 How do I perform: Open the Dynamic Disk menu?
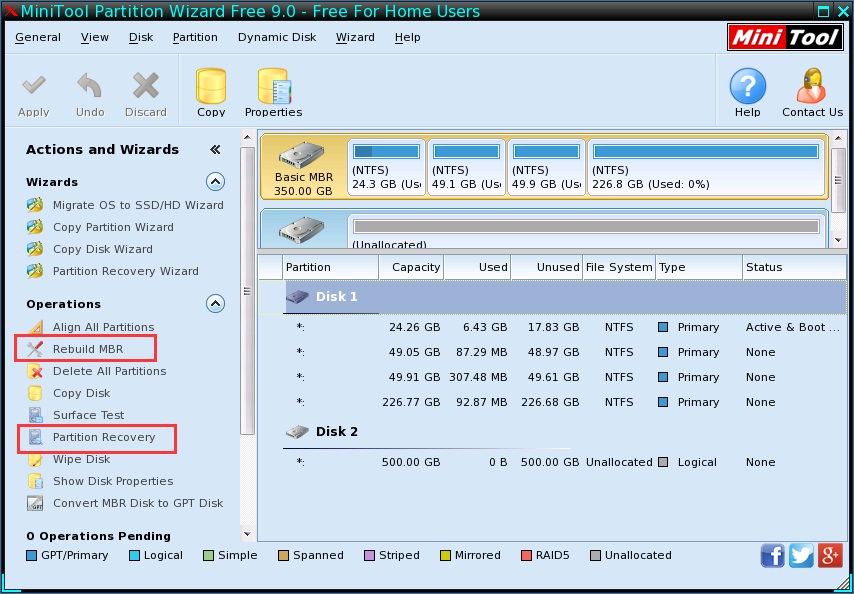(277, 37)
